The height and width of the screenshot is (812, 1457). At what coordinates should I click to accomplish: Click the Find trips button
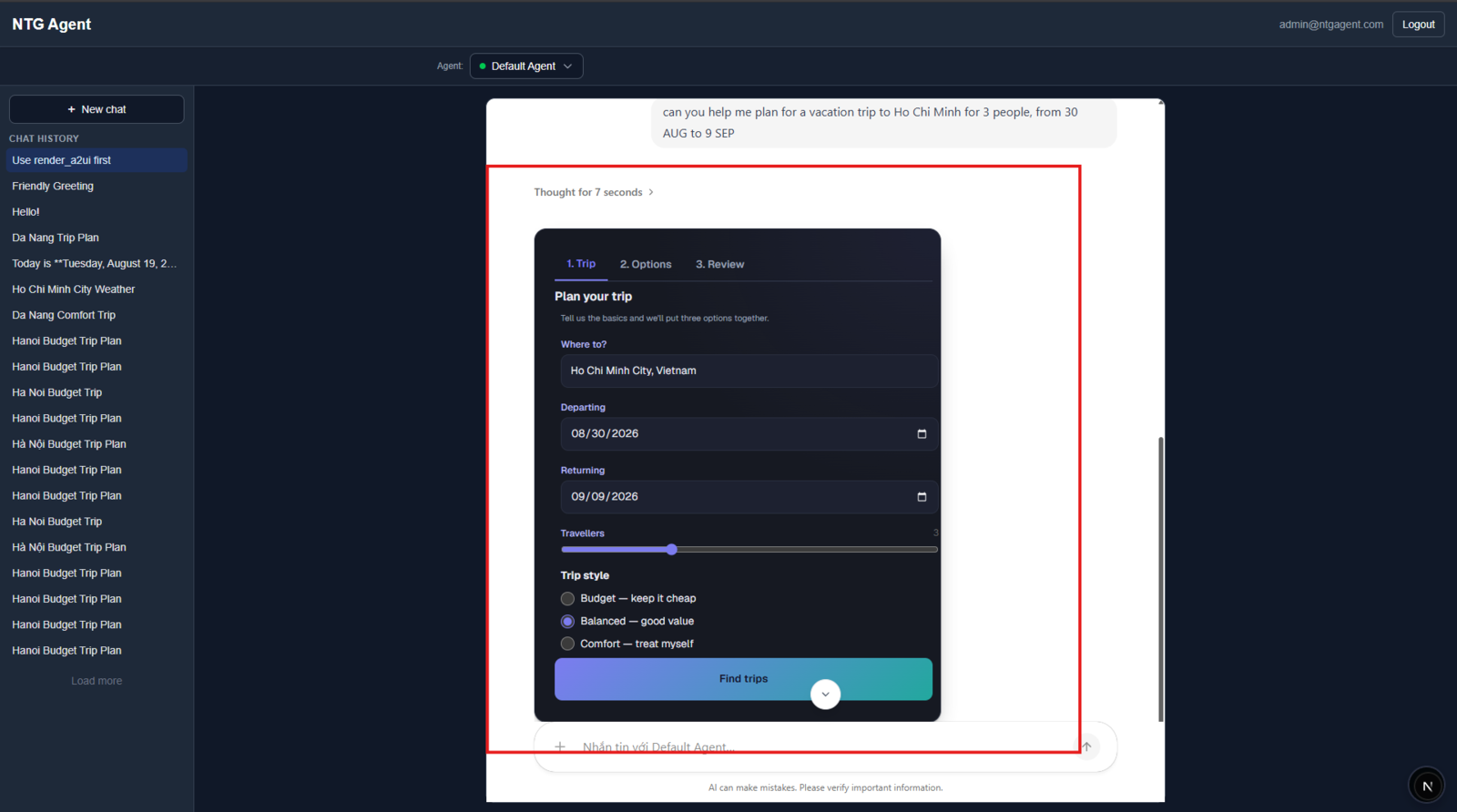pos(743,679)
